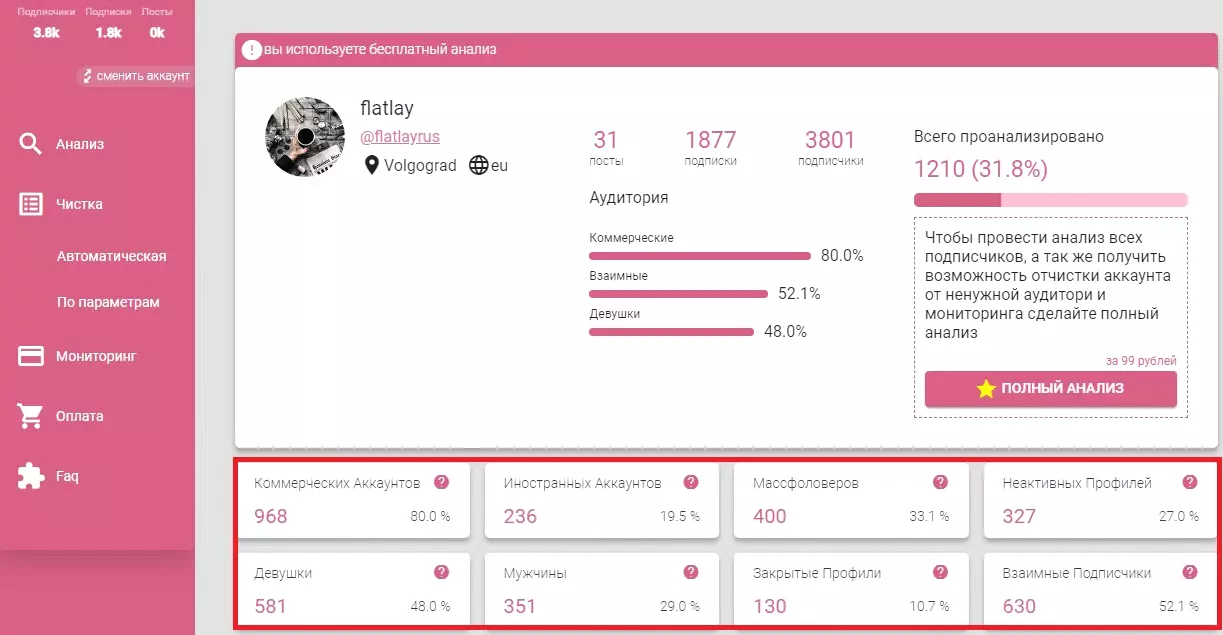Click help icon on Закрытые Профили card

click(940, 572)
